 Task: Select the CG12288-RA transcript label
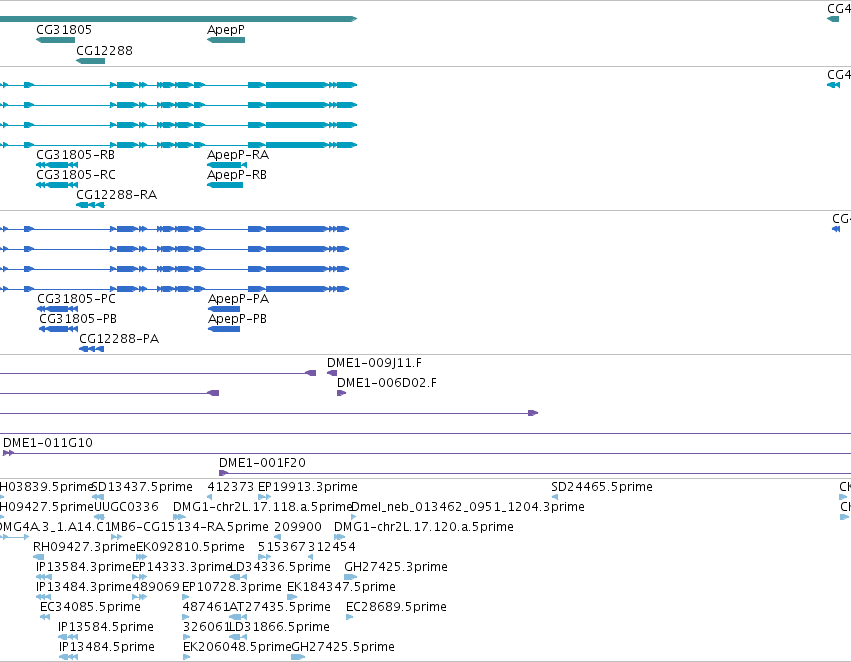(117, 195)
